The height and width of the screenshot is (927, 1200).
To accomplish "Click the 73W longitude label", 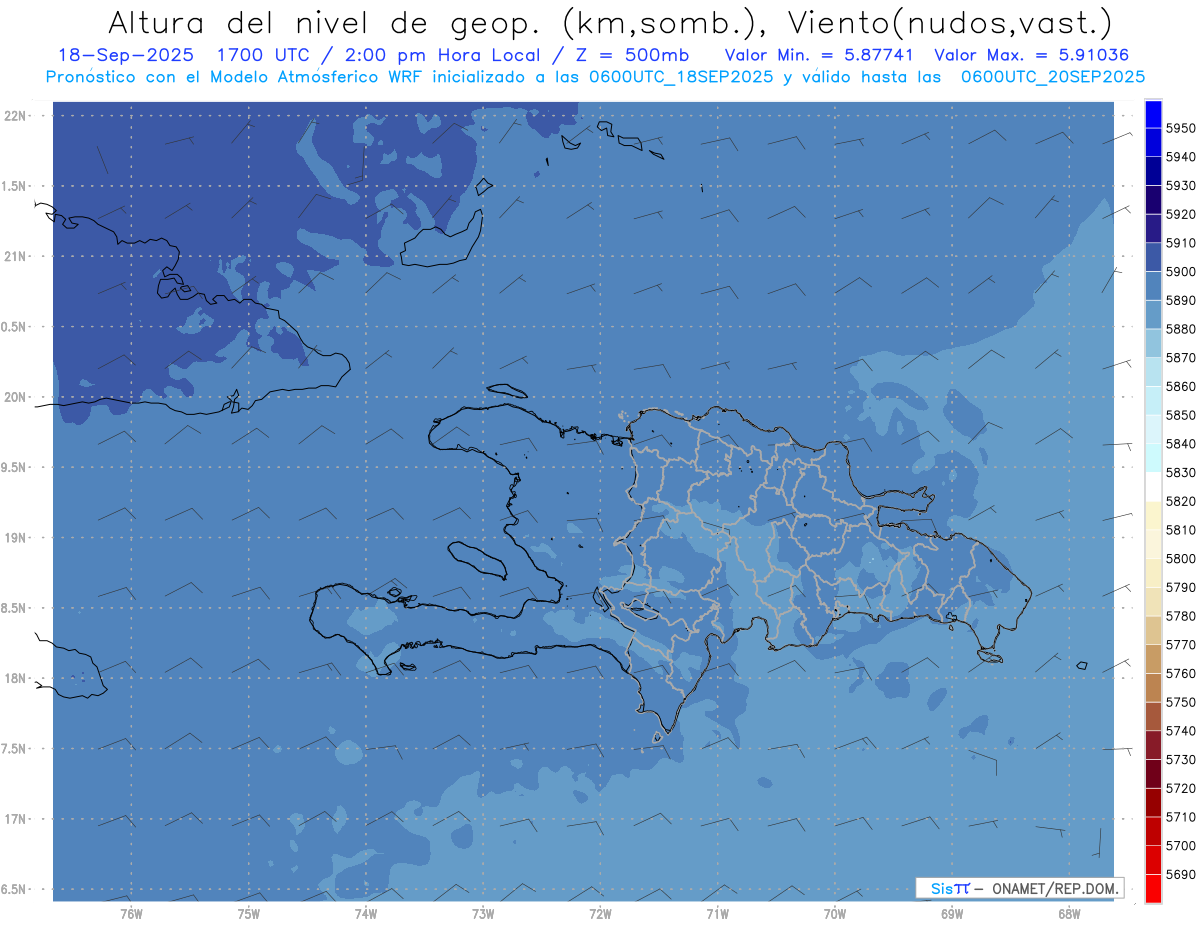I will (483, 914).
